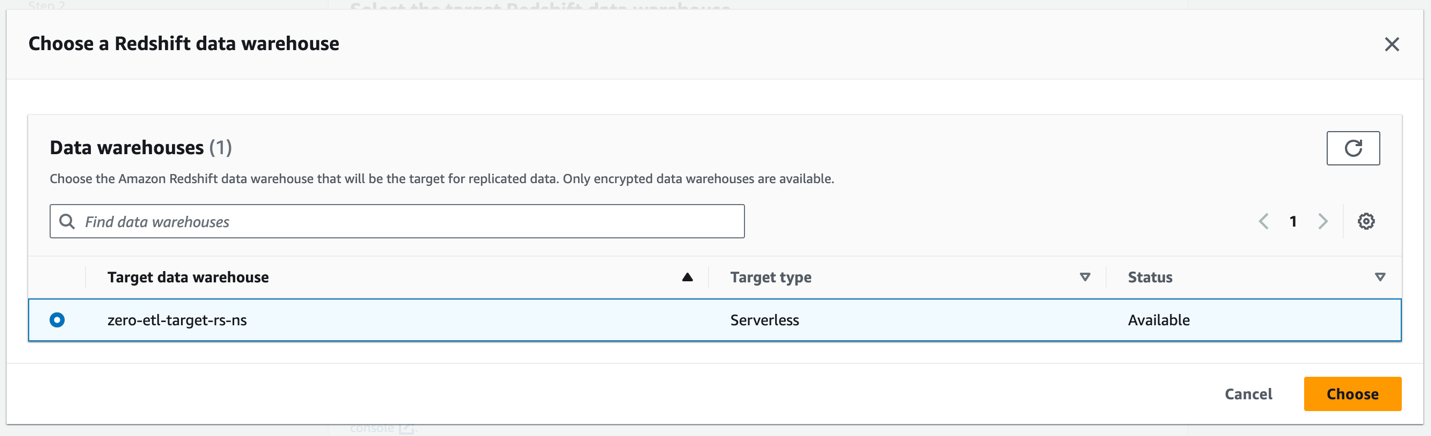Screen dimensions: 1431x436
Task: Click the Data warehouses (1) heading
Action: click(141, 147)
